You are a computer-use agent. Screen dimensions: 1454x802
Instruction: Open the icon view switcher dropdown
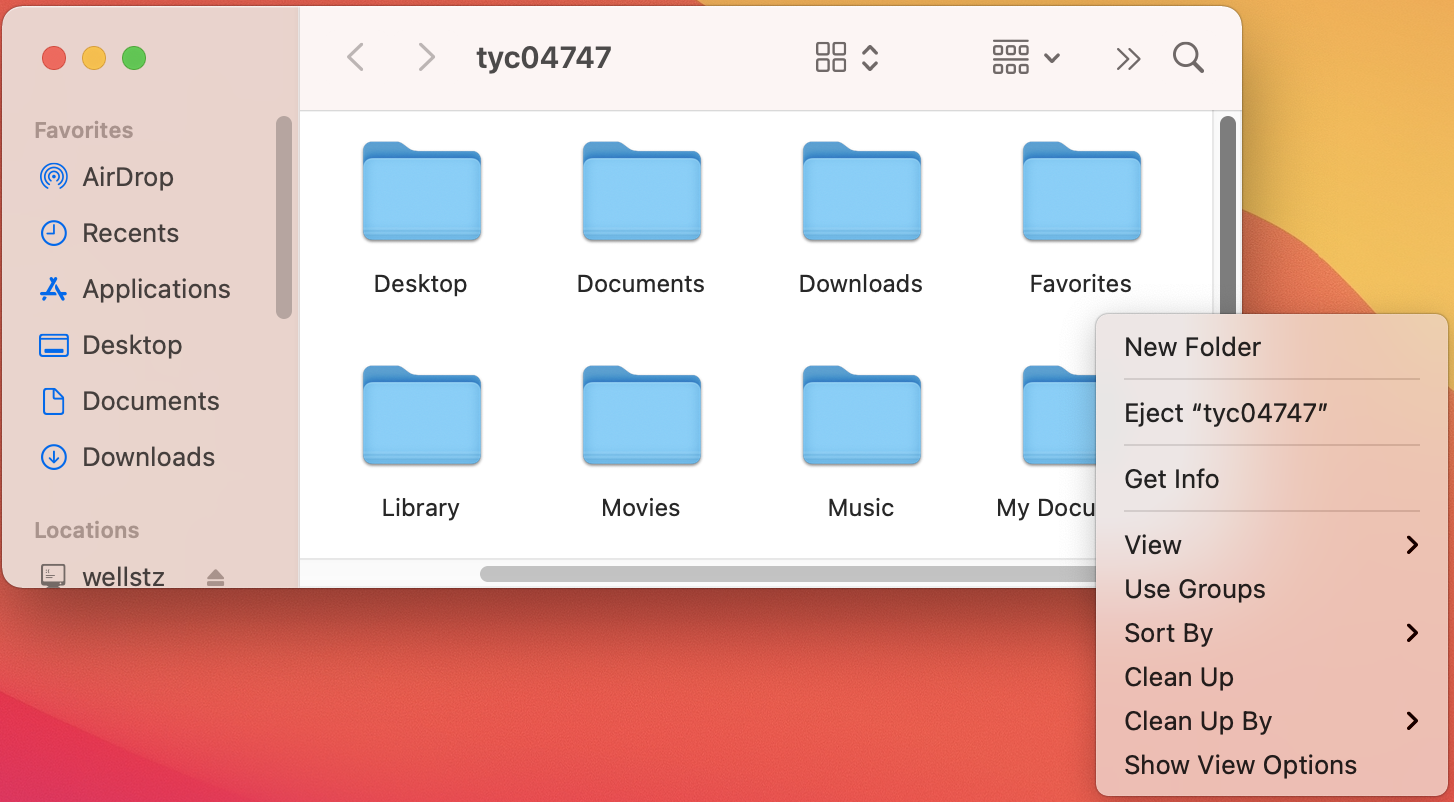click(x=846, y=58)
